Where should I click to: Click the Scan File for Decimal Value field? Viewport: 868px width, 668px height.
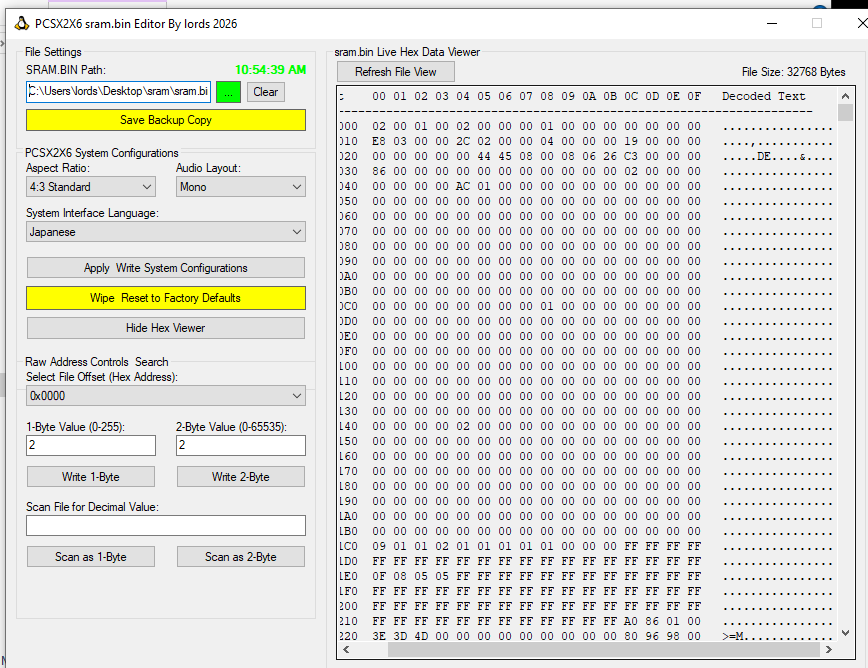pyautogui.click(x=166, y=526)
